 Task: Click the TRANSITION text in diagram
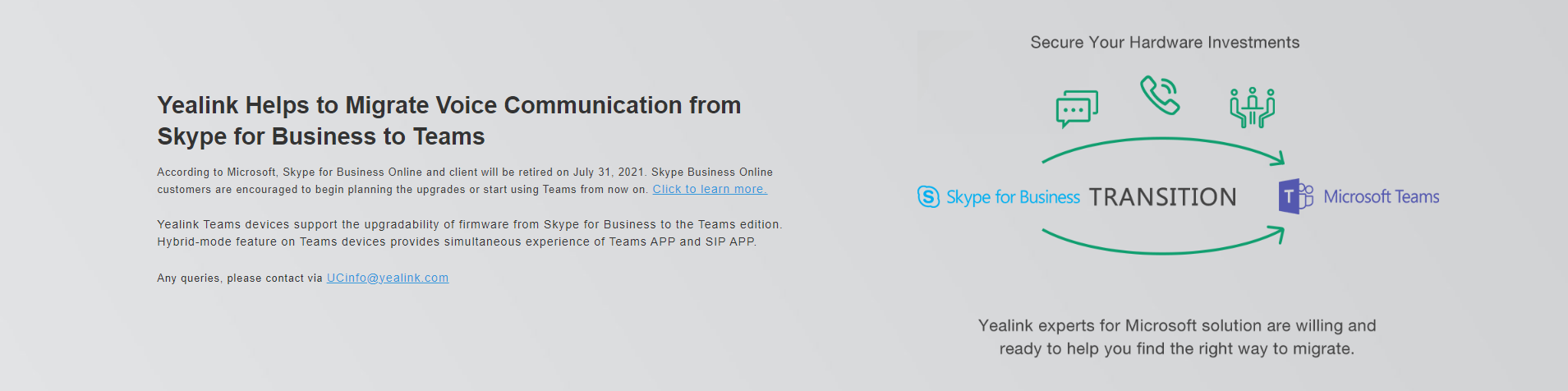pos(1162,197)
